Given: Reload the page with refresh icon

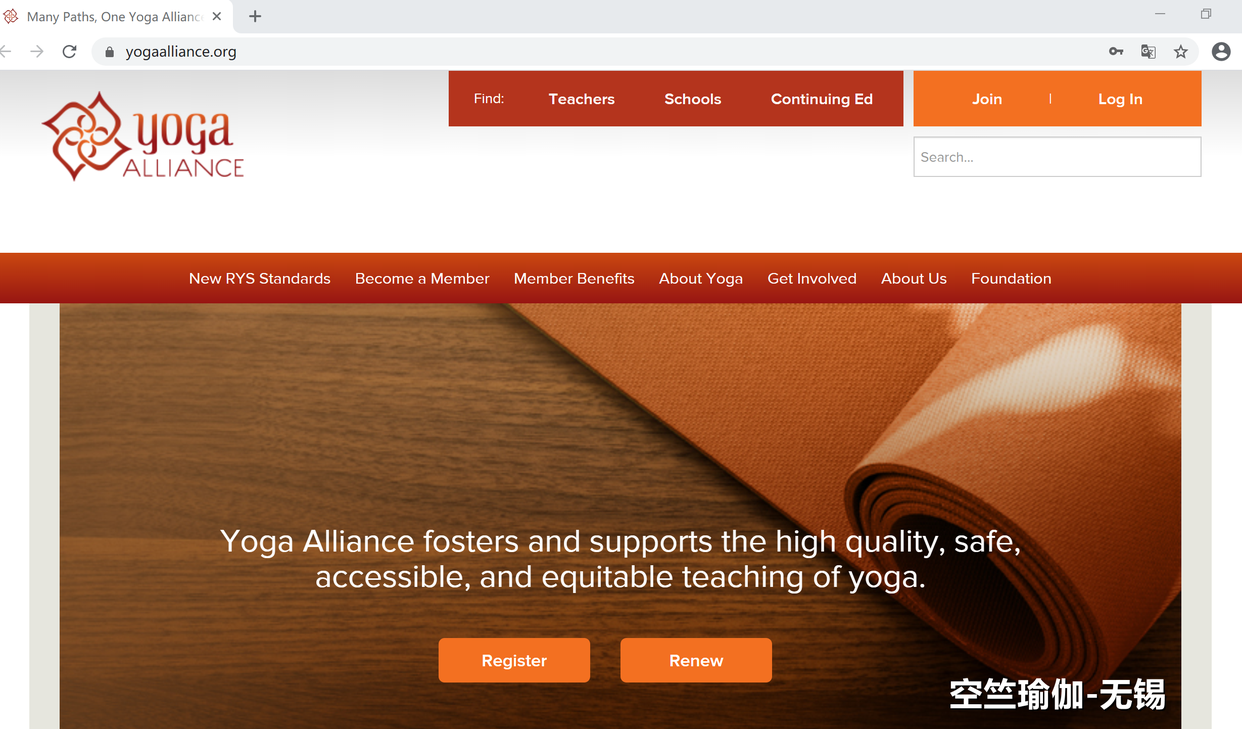Looking at the screenshot, I should (69, 52).
